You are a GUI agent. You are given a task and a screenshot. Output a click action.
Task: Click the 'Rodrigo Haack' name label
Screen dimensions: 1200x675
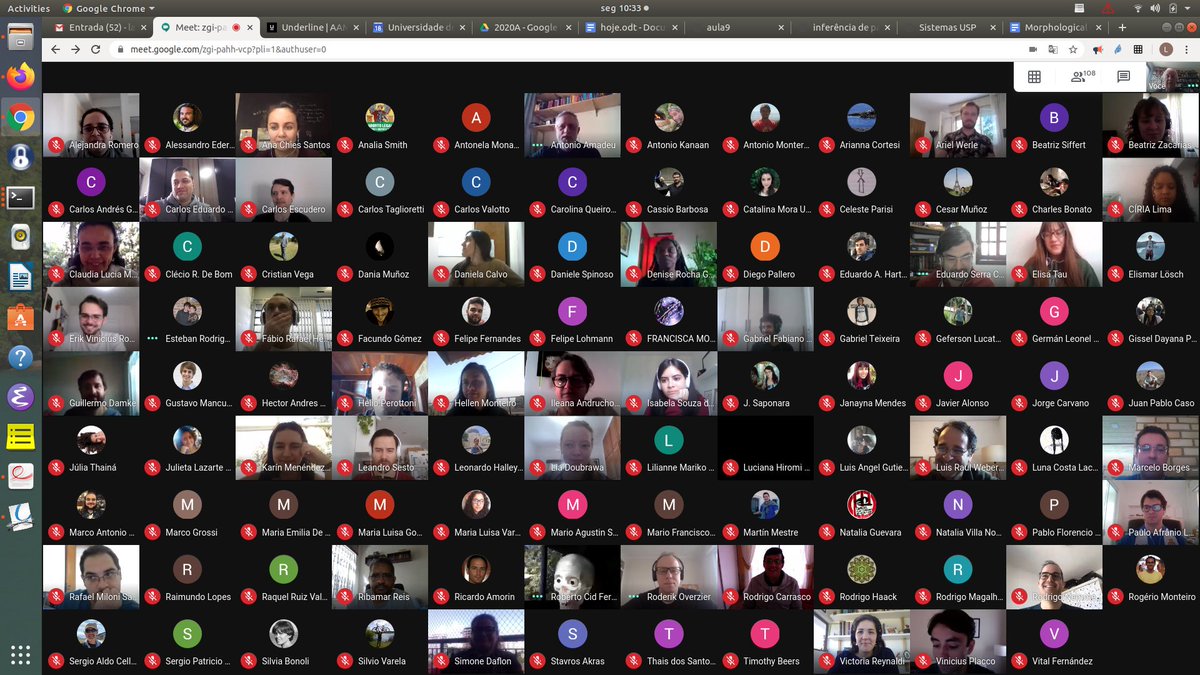pyautogui.click(x=868, y=597)
